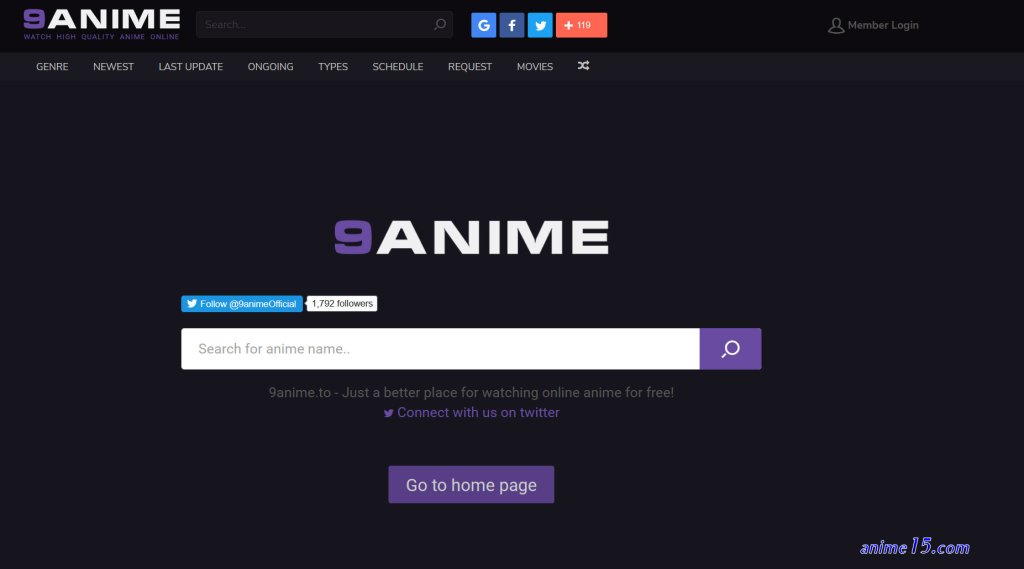The height and width of the screenshot is (569, 1024).
Task: Open the MOVIES section
Action: coord(535,67)
